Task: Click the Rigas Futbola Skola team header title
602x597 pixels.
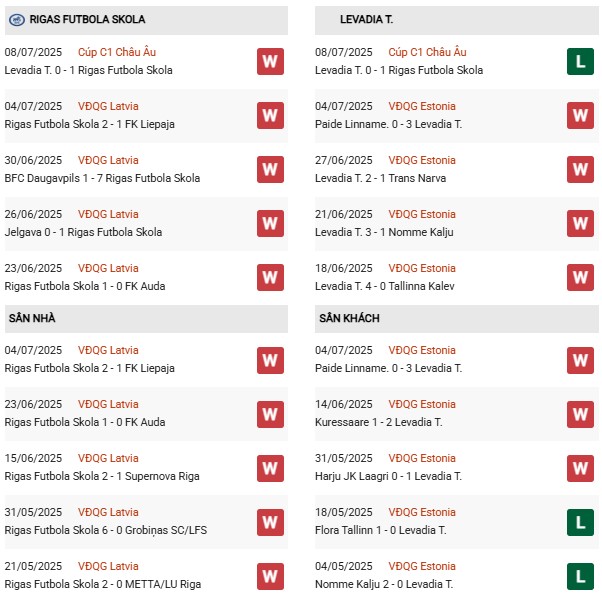Action: (x=87, y=19)
